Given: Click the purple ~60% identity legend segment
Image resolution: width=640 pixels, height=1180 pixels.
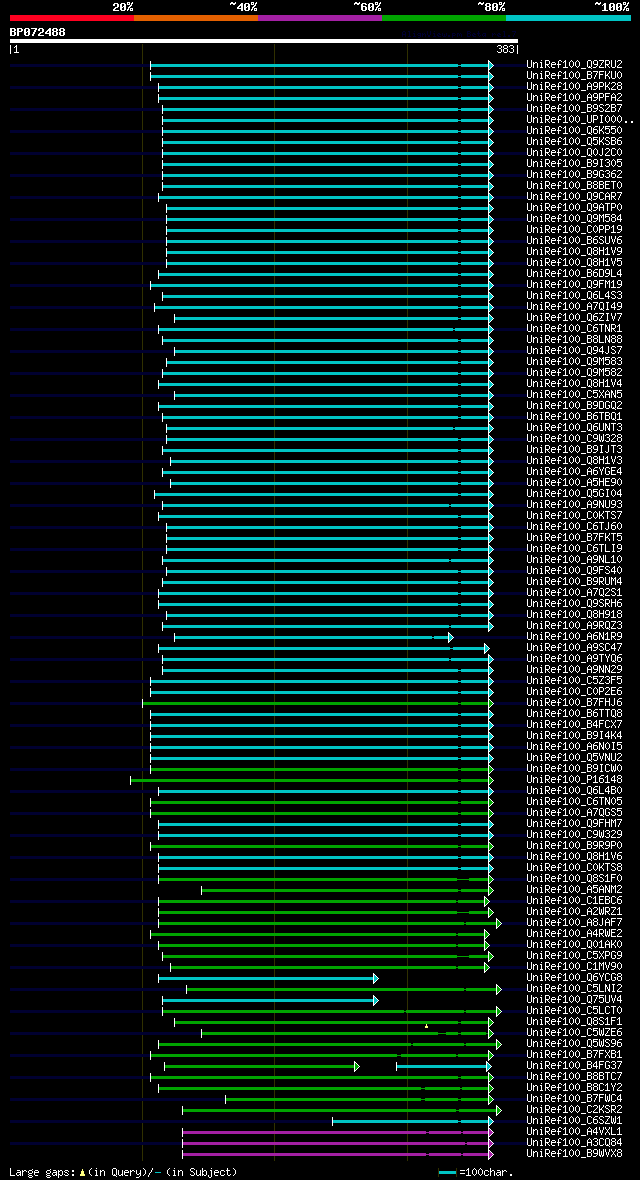Looking at the screenshot, I should pos(320,17).
